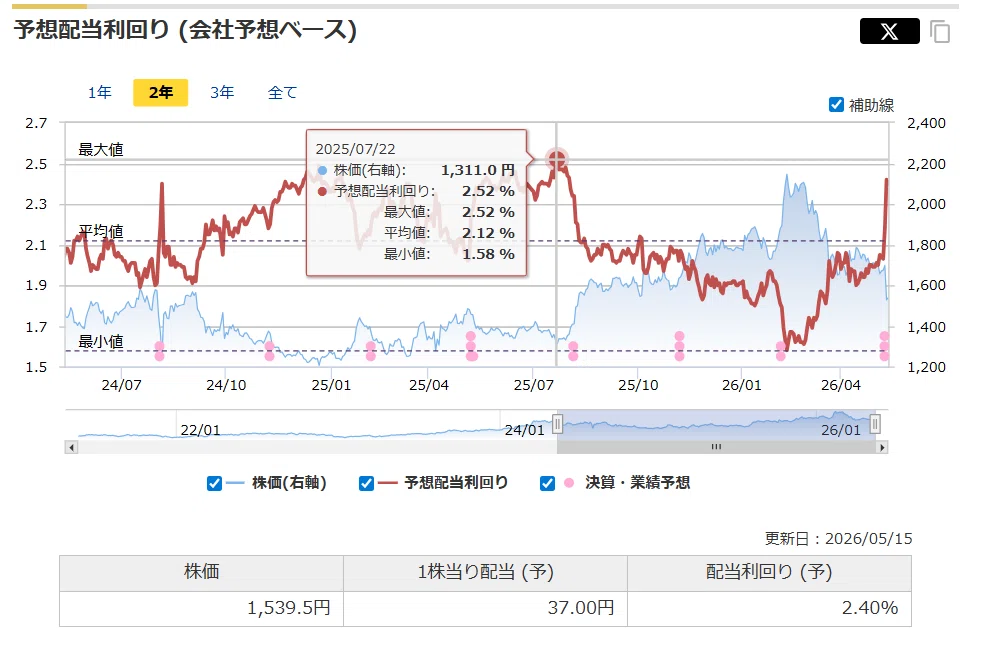Viewport: 988px width, 668px height.
Task: Click the 平均値 guide line label
Action: [101, 231]
